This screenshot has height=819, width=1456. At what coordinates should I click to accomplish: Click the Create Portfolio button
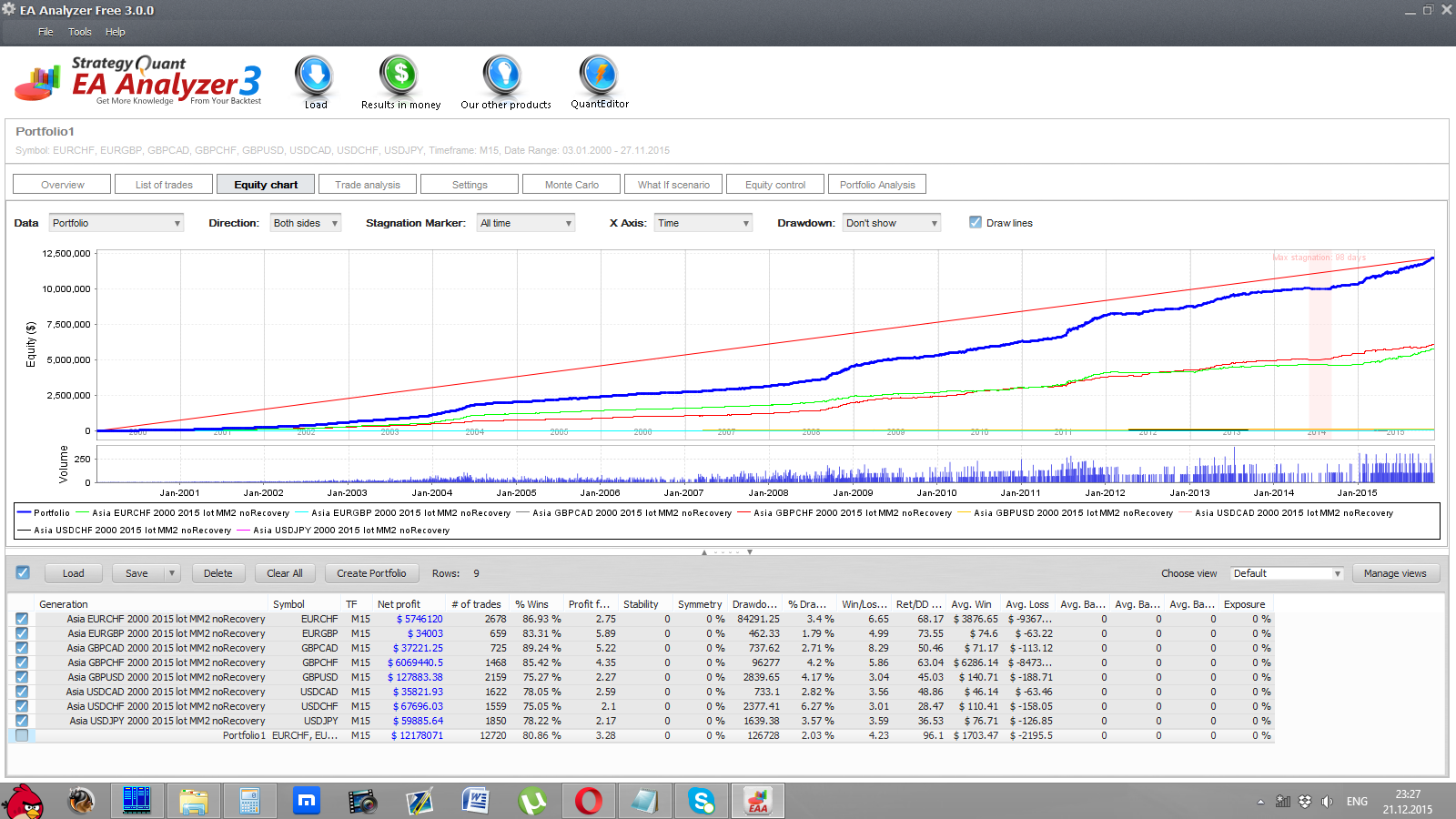pyautogui.click(x=371, y=573)
